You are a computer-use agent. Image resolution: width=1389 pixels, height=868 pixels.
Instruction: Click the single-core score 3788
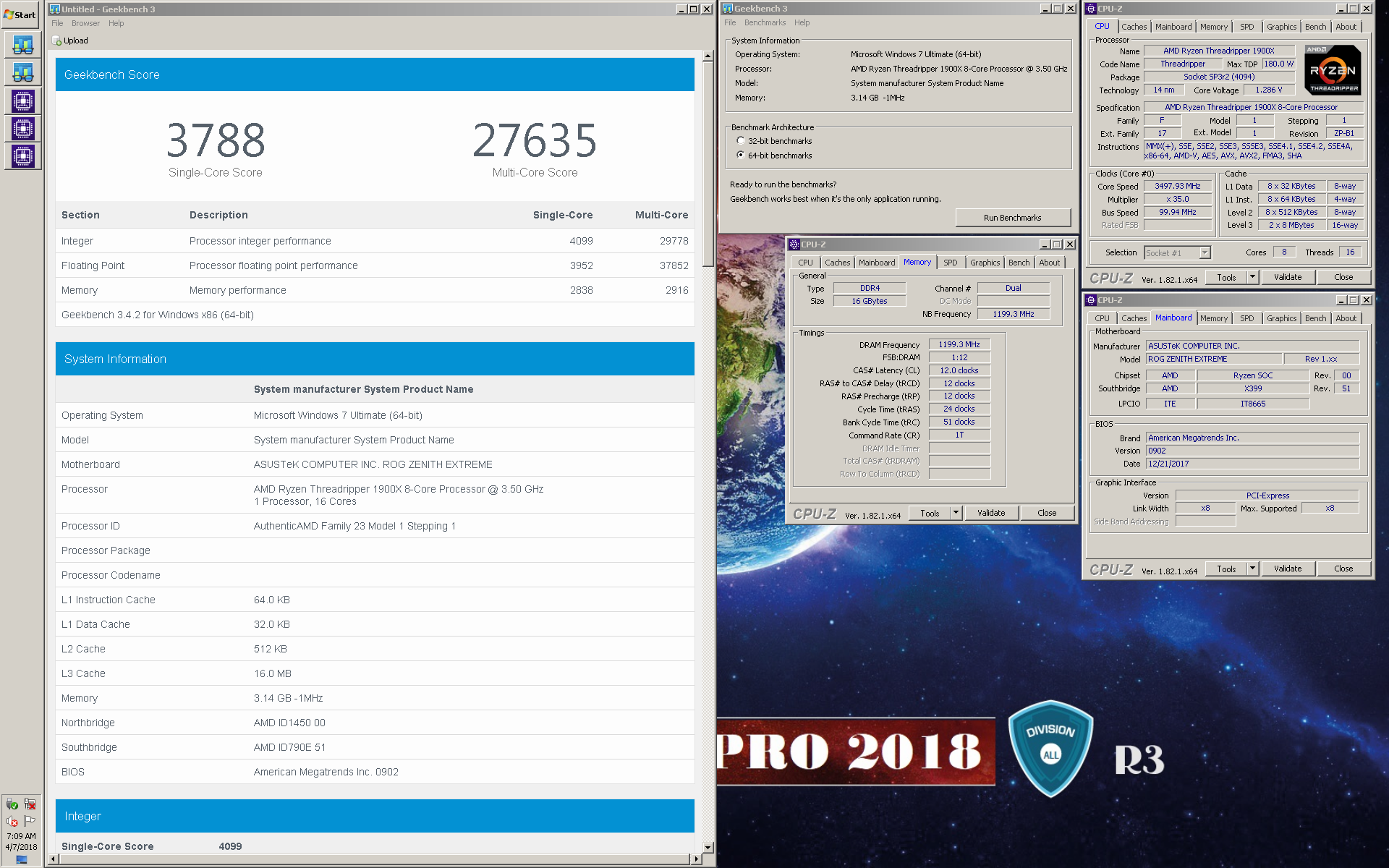(x=216, y=140)
